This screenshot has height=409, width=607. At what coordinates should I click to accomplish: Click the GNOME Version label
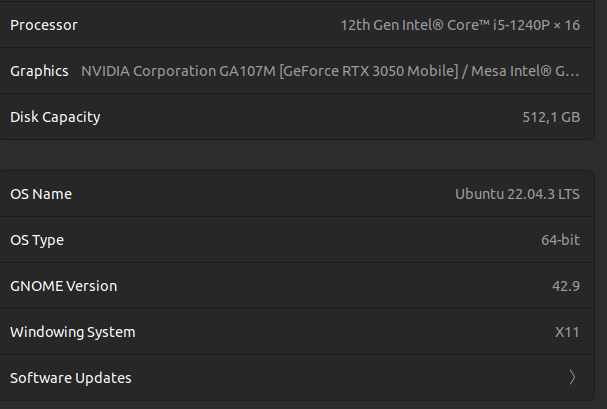coord(64,286)
